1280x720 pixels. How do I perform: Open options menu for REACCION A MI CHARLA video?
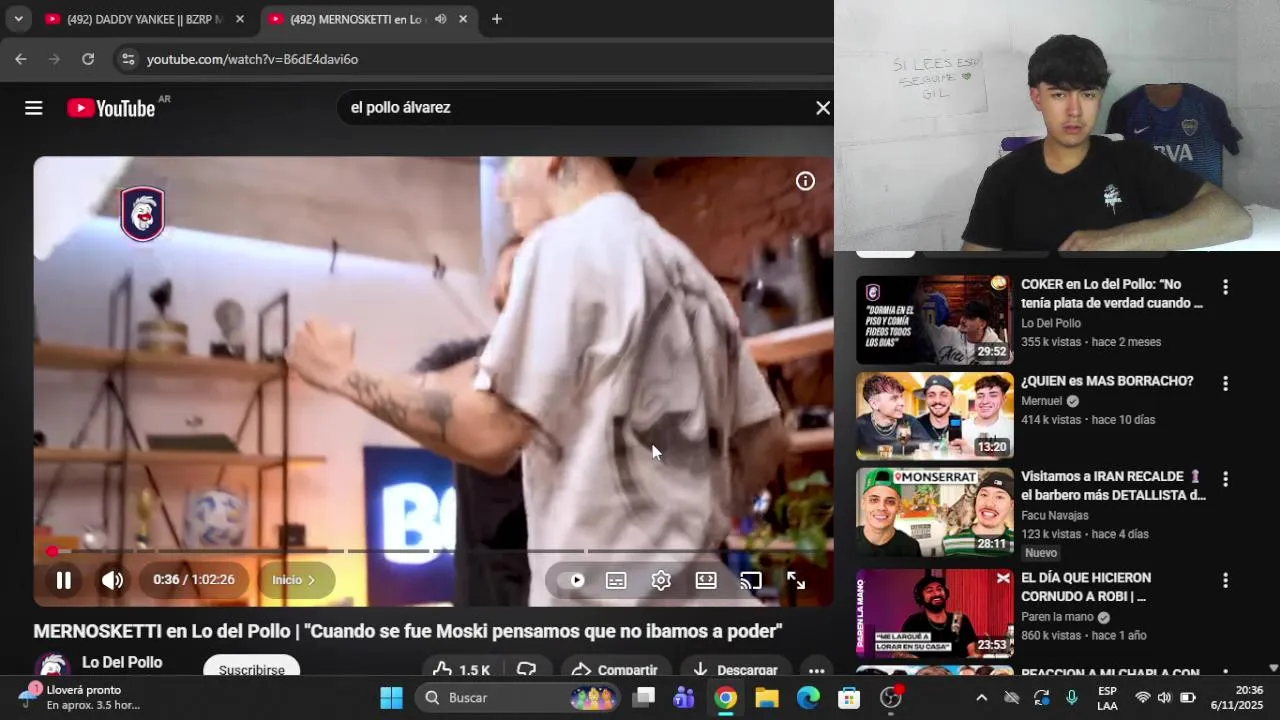click(x=1225, y=675)
